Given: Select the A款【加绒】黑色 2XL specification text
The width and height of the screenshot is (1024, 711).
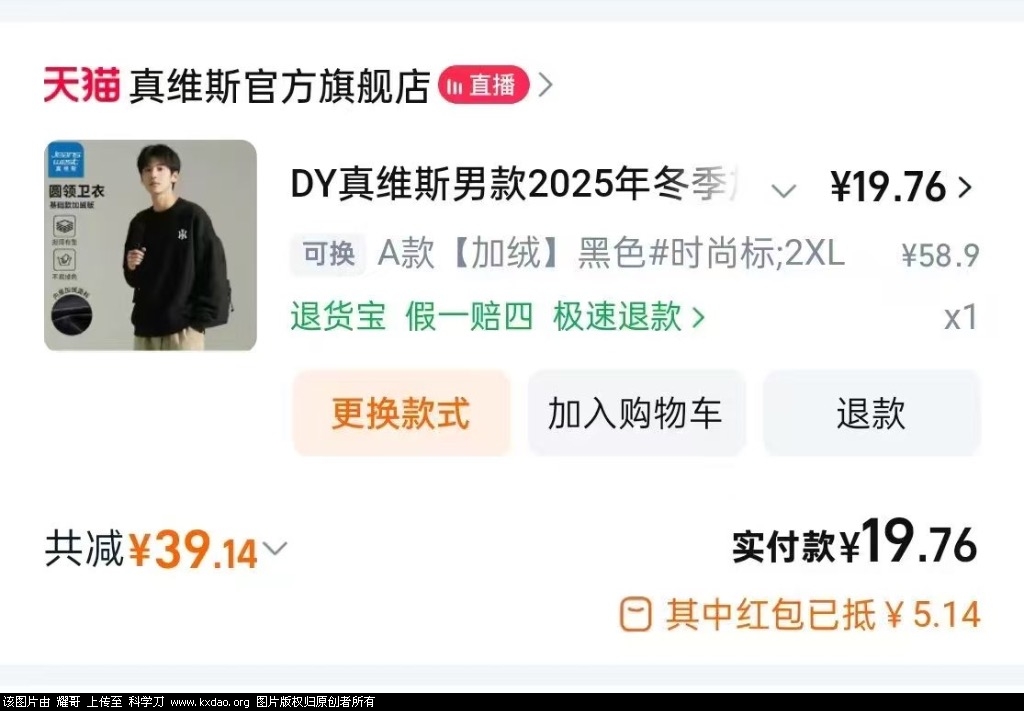Looking at the screenshot, I should click(x=611, y=253).
